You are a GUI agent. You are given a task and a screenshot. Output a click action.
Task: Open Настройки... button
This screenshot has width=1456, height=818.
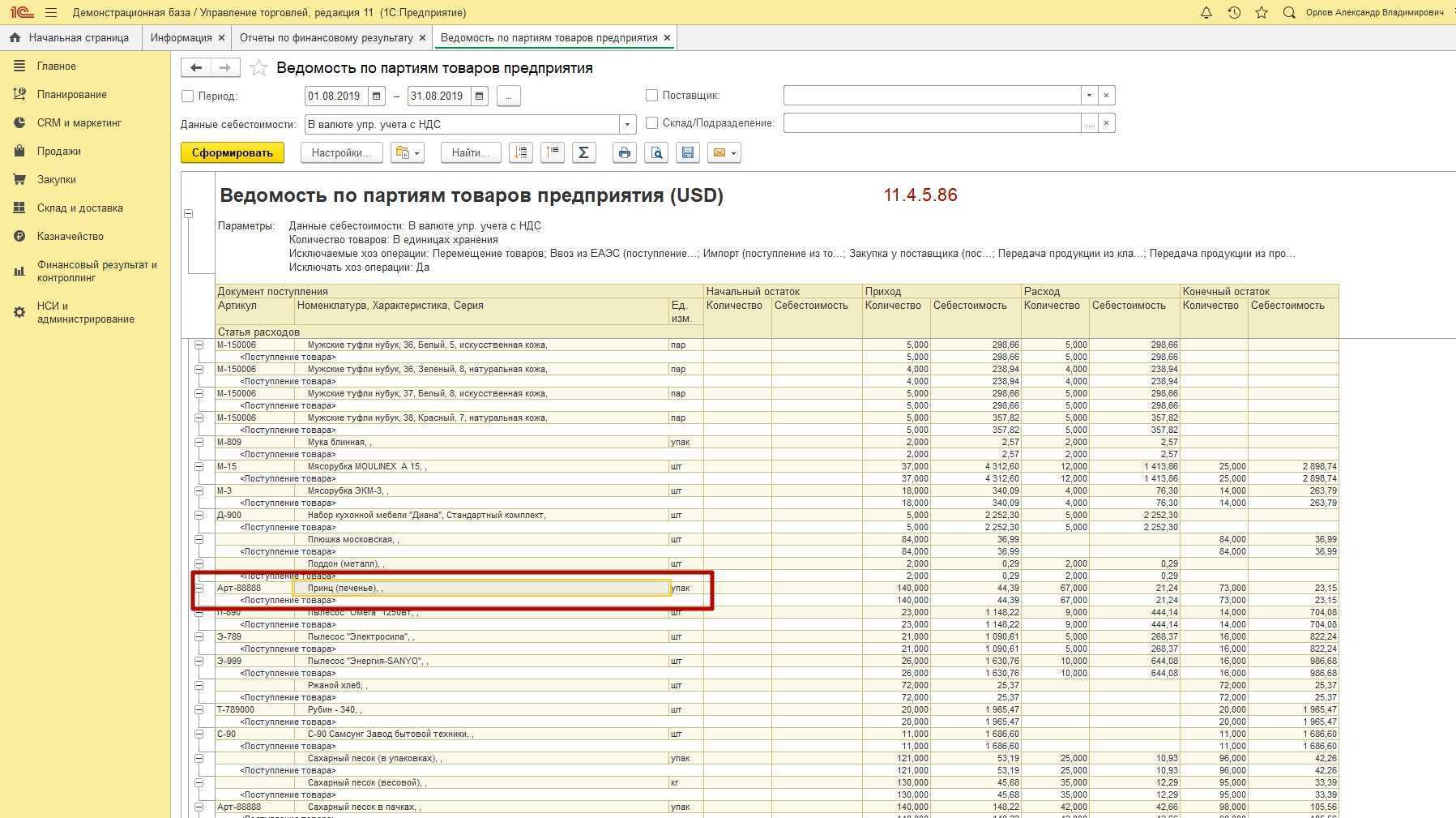341,152
